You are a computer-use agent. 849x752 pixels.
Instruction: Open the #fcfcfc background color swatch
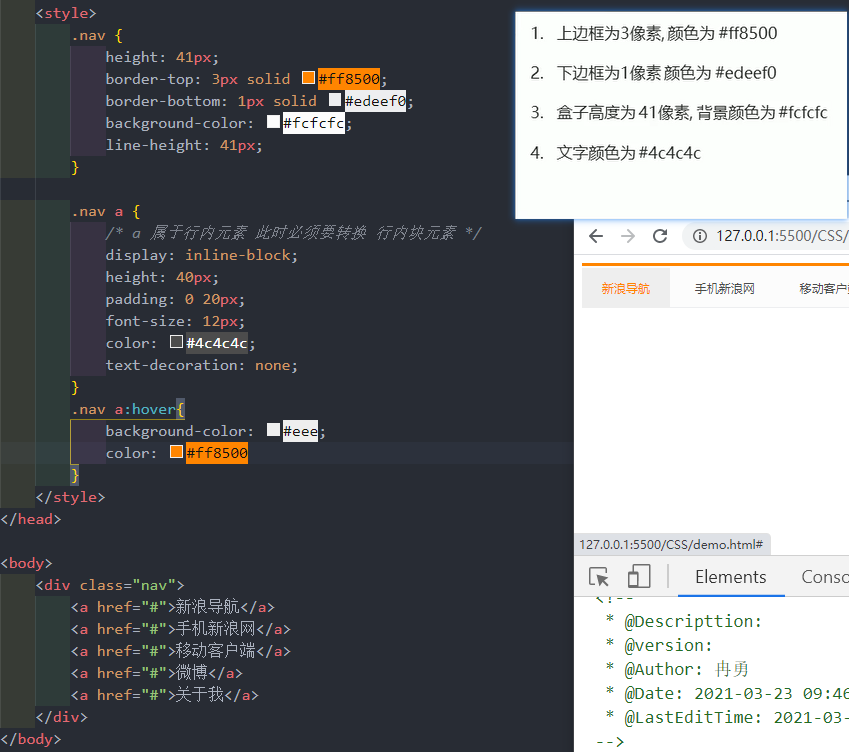coord(274,123)
